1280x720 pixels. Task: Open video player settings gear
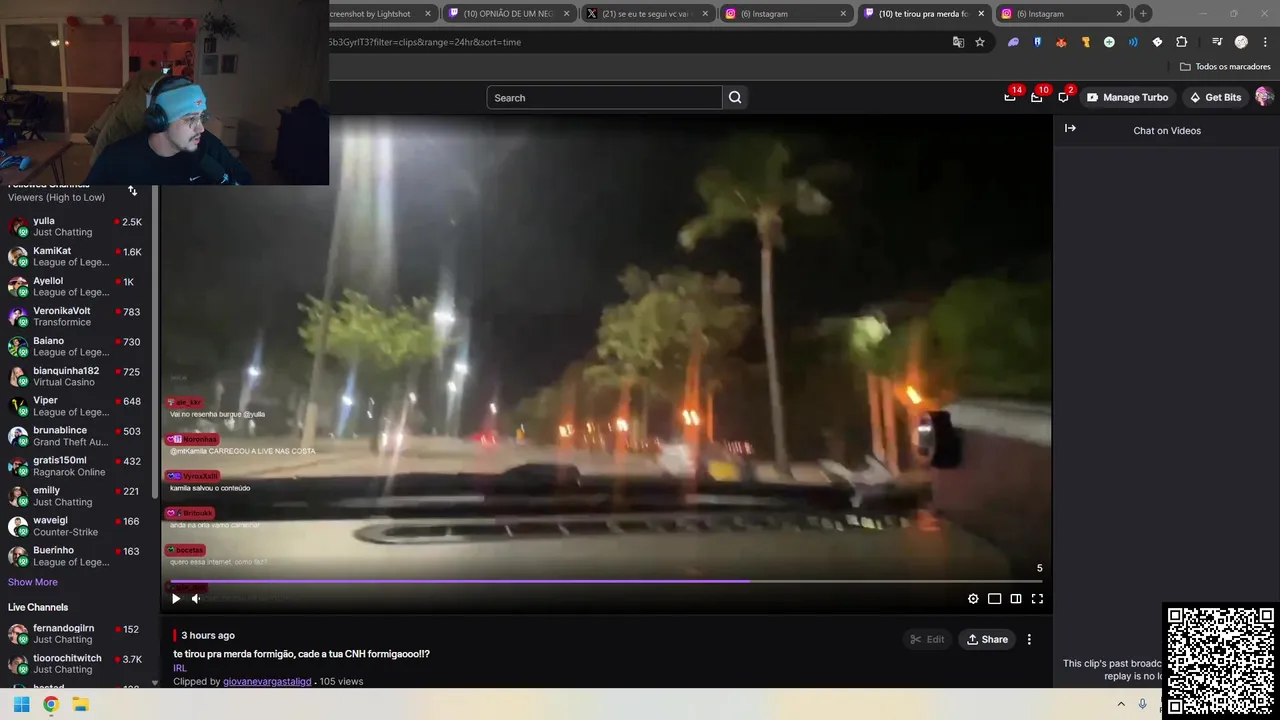(x=973, y=599)
